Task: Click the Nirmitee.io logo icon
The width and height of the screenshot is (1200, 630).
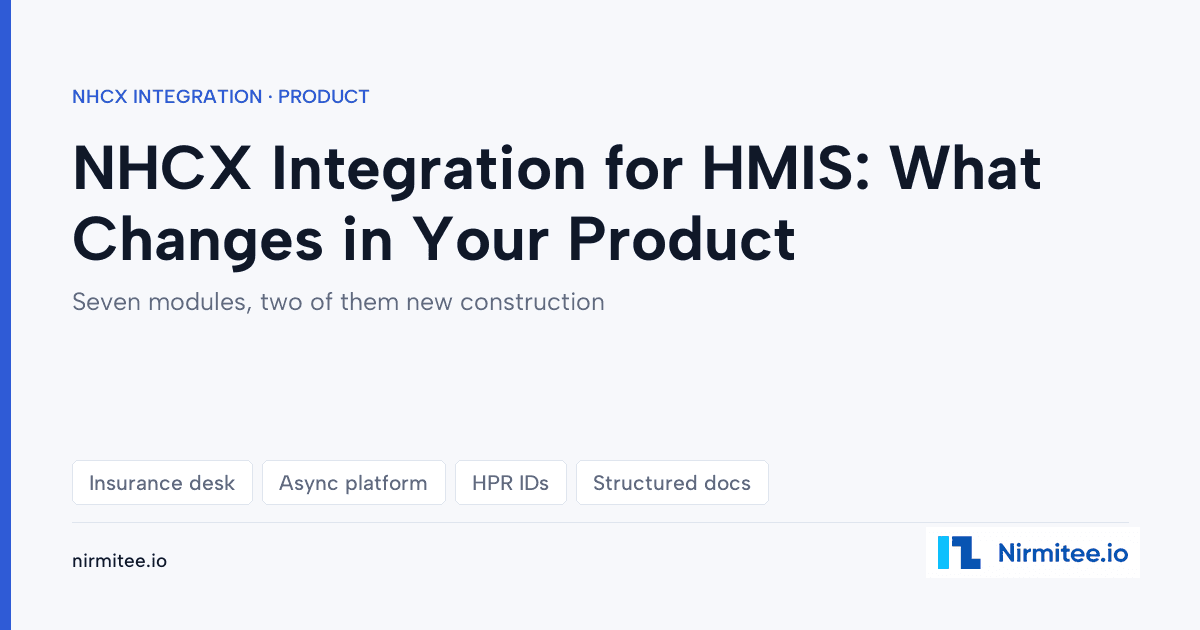Action: 959,552
